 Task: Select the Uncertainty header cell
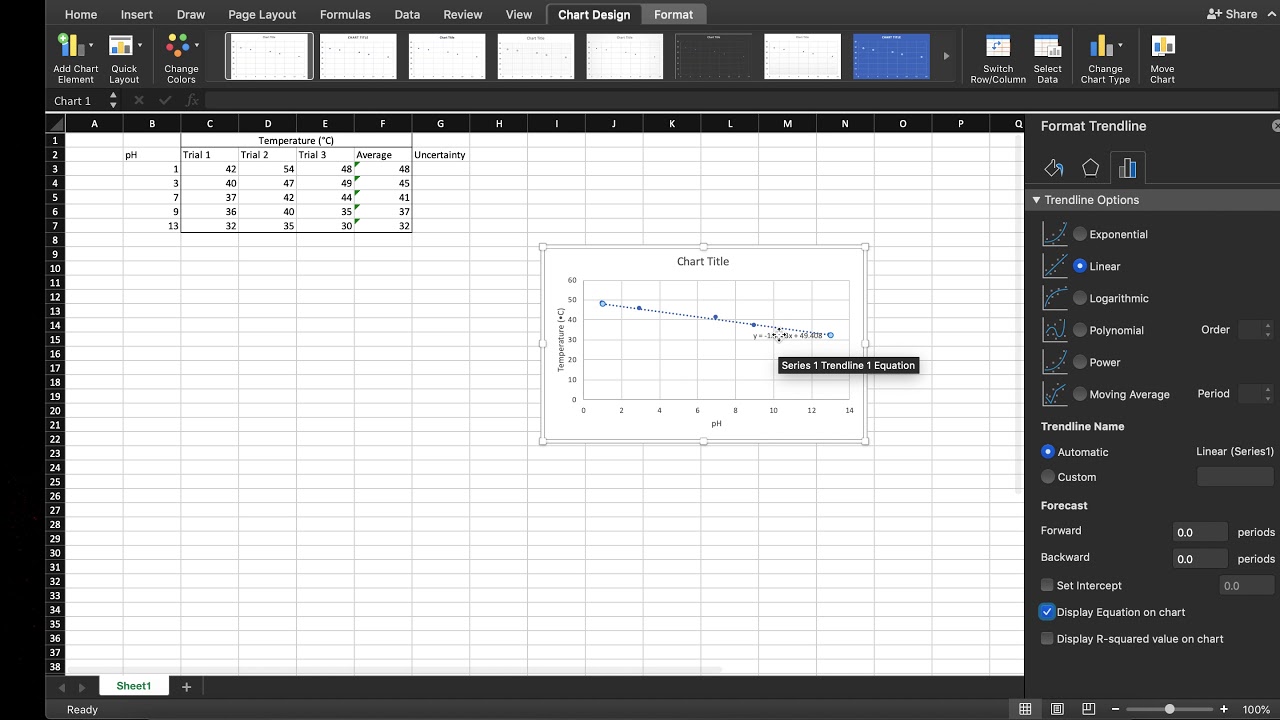440,155
